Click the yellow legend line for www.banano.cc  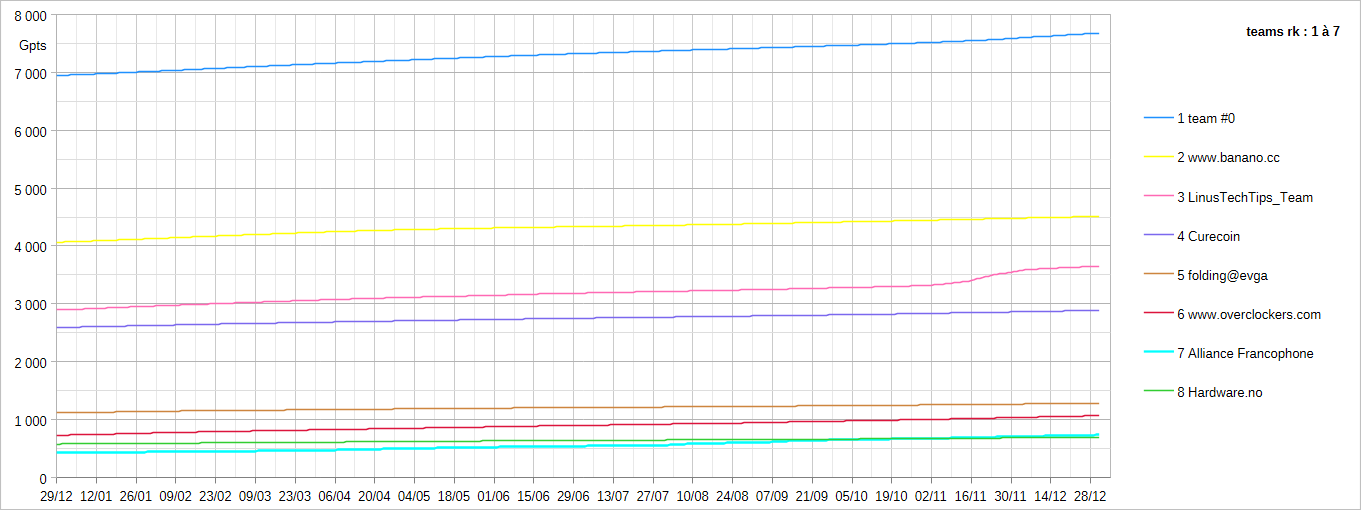click(1158, 157)
